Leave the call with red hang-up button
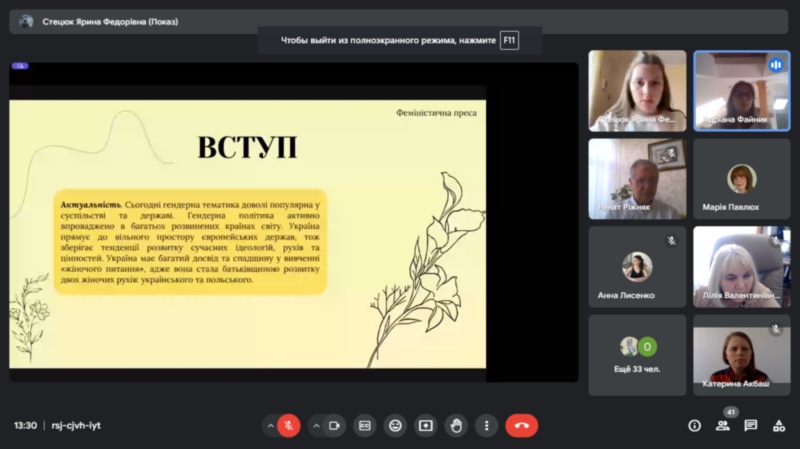This screenshot has height=449, width=800. (521, 425)
